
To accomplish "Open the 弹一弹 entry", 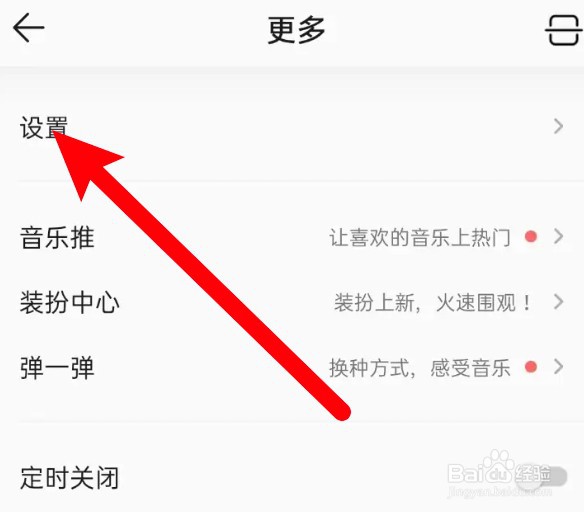I will pos(292,368).
